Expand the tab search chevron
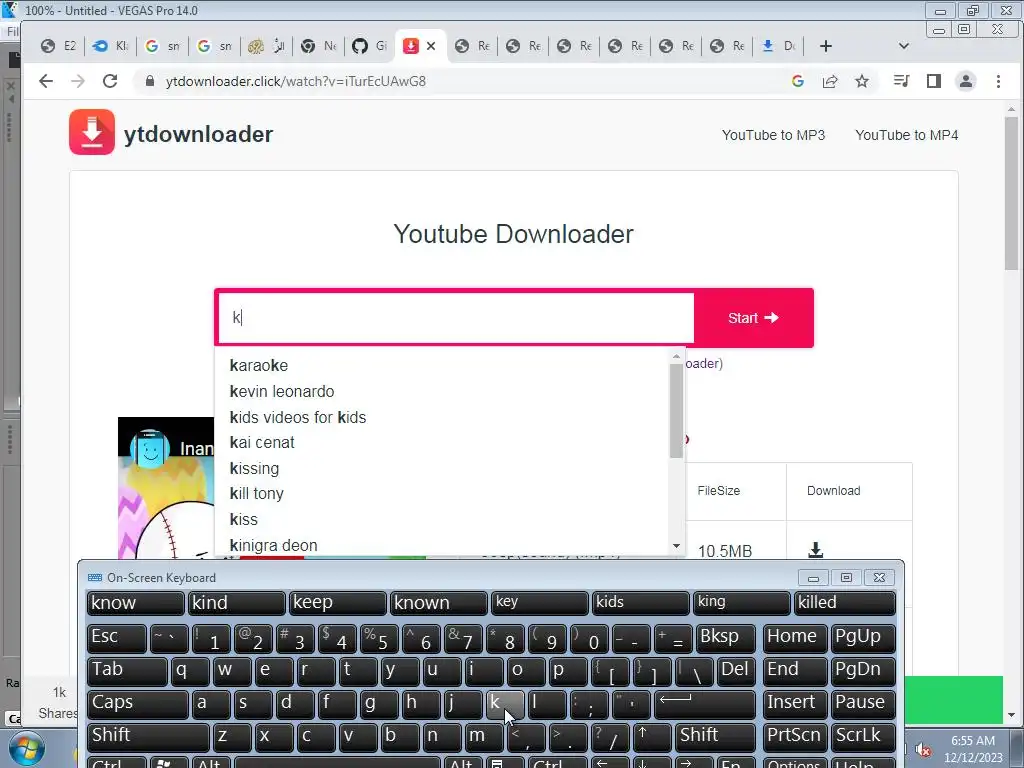Viewport: 1024px width, 768px height. pos(904,46)
